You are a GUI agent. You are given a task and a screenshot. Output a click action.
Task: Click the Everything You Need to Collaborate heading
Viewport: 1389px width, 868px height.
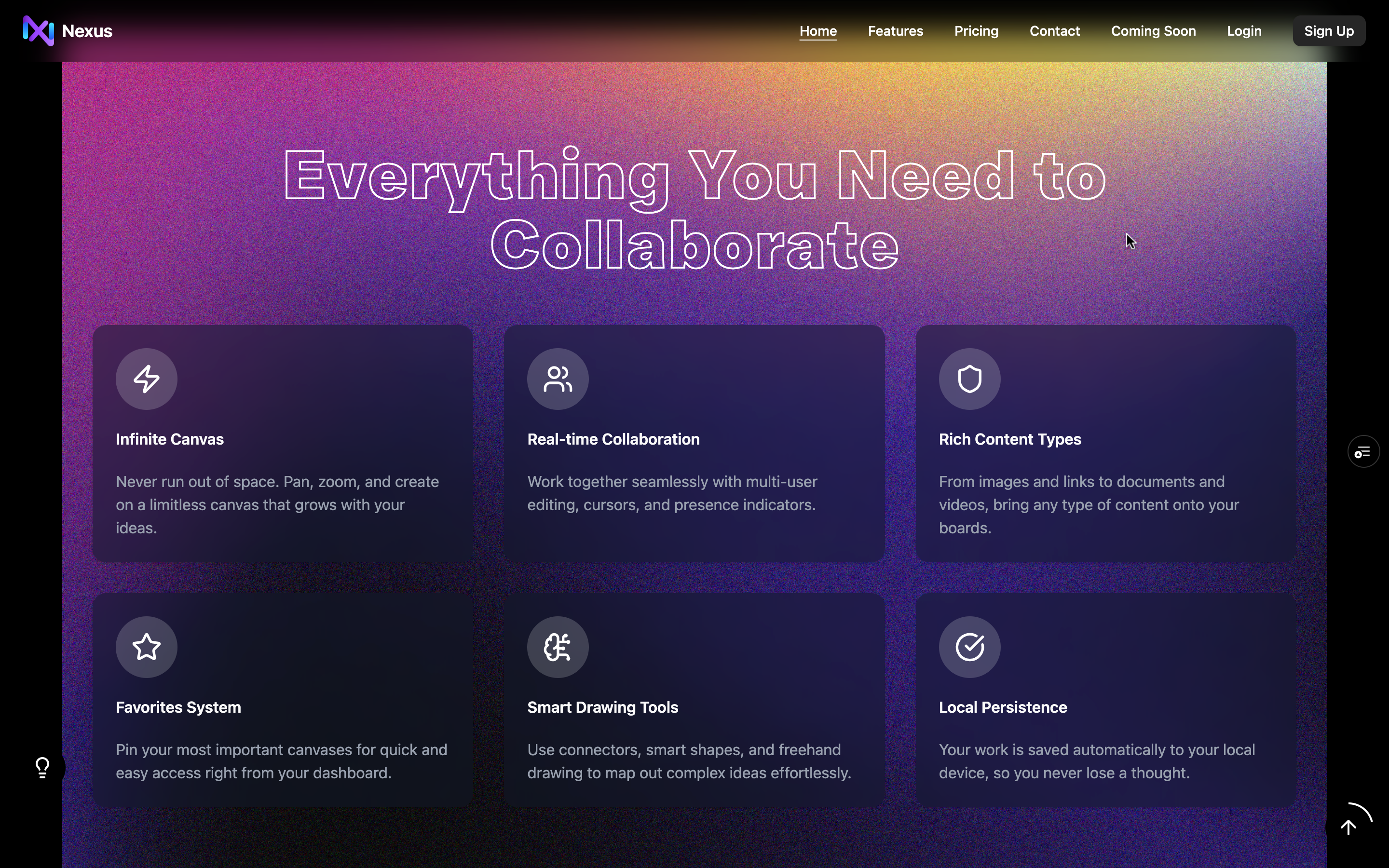click(x=694, y=210)
